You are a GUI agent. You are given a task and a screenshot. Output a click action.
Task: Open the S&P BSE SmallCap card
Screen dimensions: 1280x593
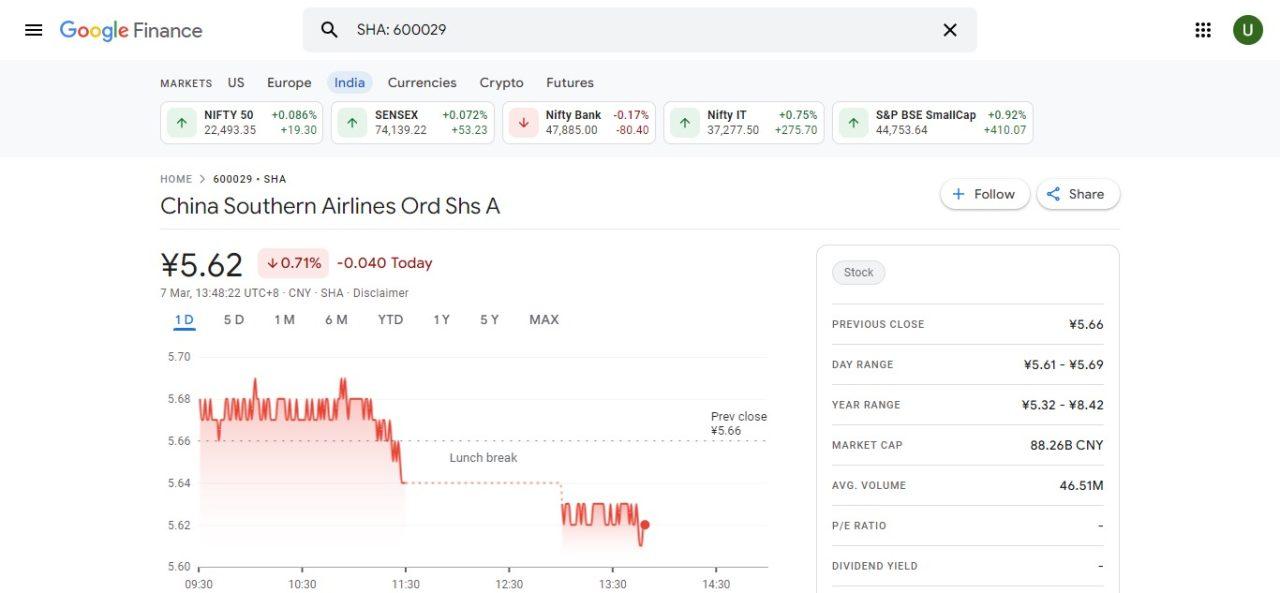[933, 123]
